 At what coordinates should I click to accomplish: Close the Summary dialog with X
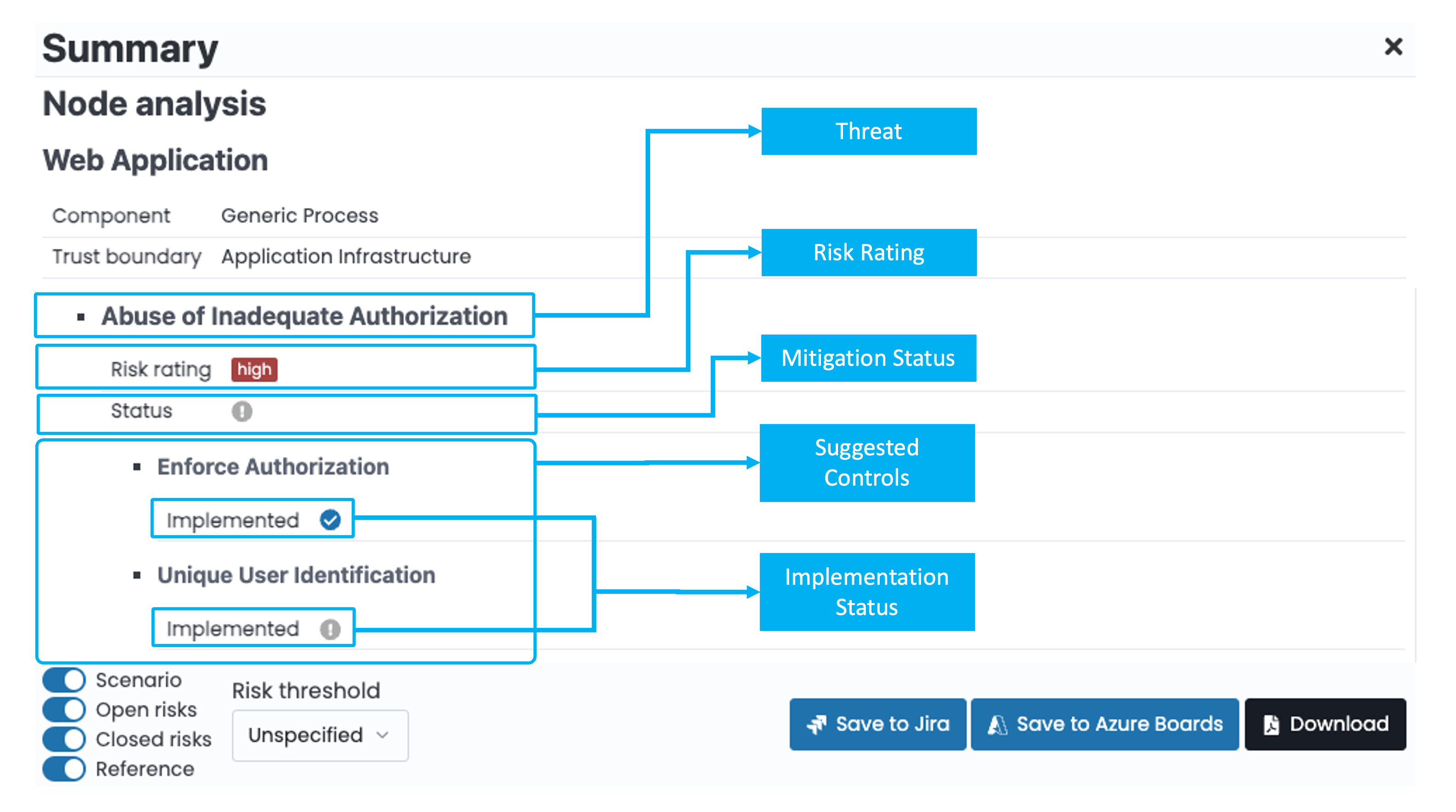click(x=1393, y=46)
